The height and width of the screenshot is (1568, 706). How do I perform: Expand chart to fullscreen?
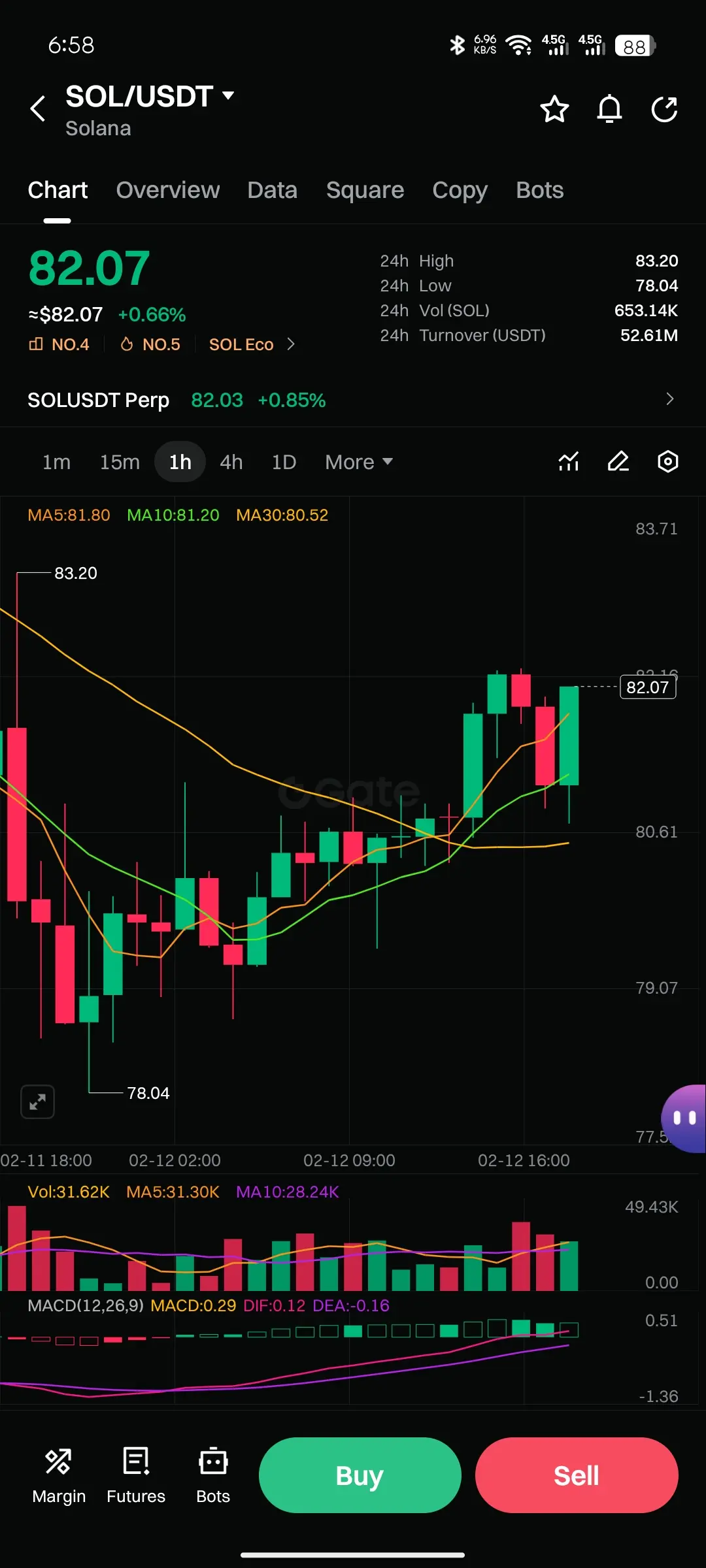[x=38, y=1102]
